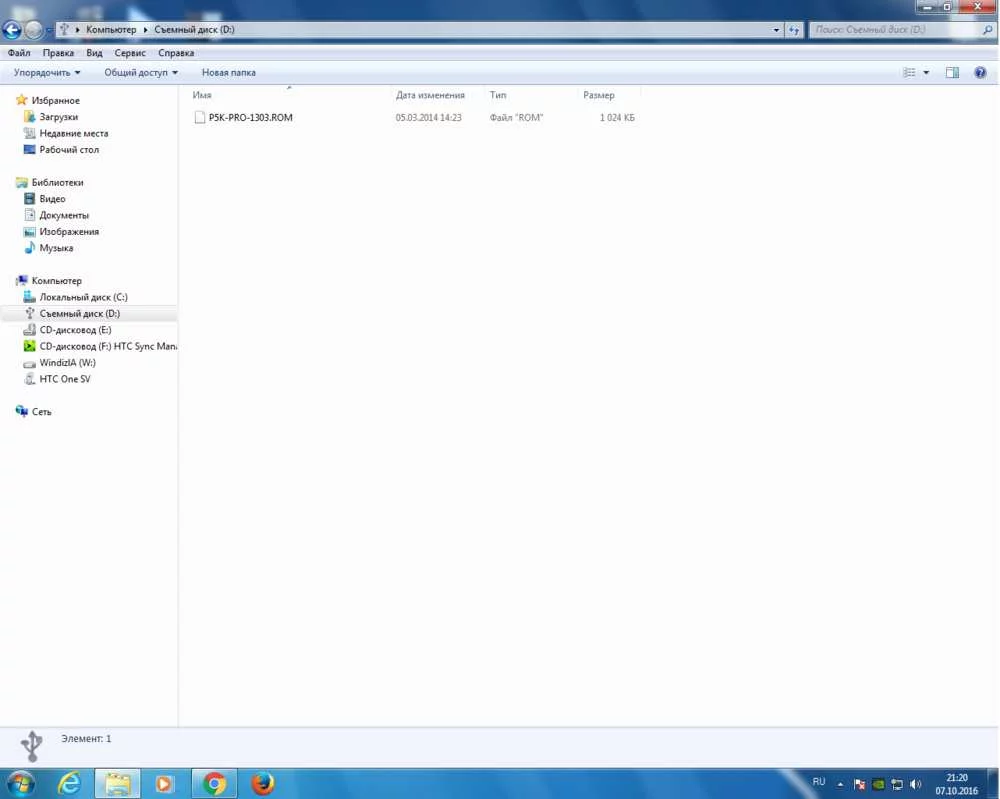
Task: Open Firefox from taskbar
Action: click(262, 784)
